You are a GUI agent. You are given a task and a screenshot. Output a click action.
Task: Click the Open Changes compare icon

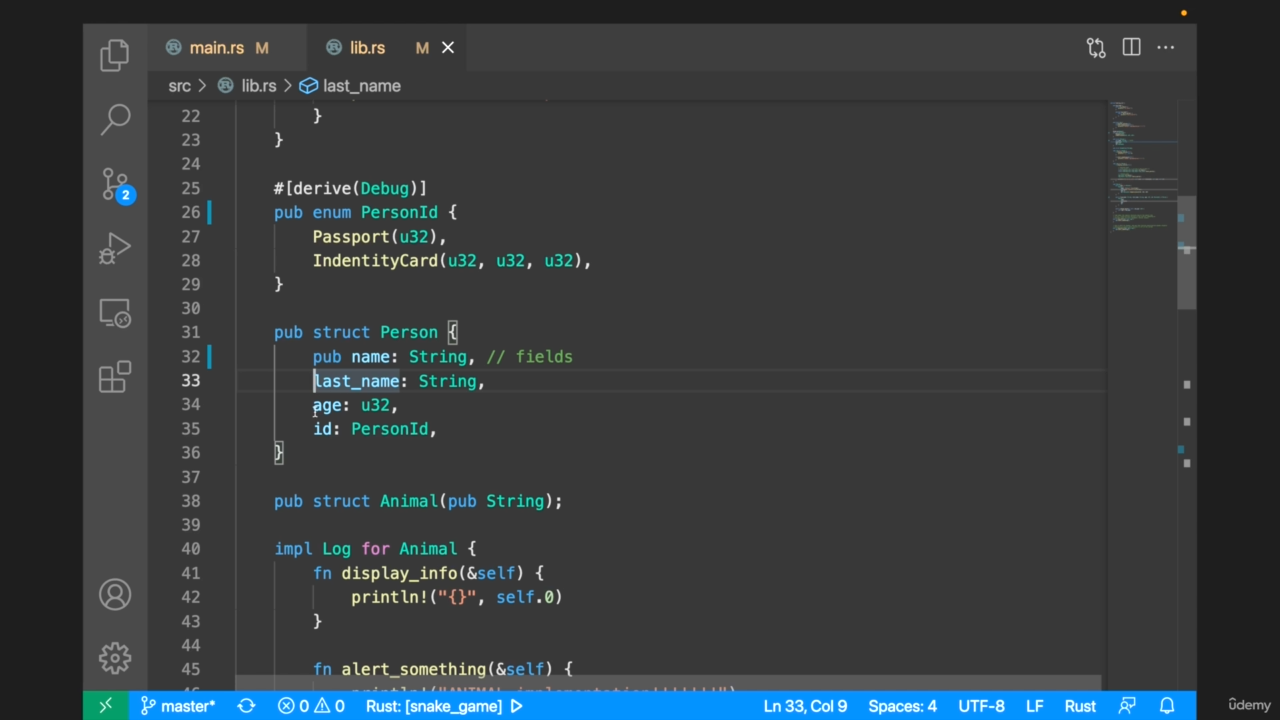pos(1096,48)
